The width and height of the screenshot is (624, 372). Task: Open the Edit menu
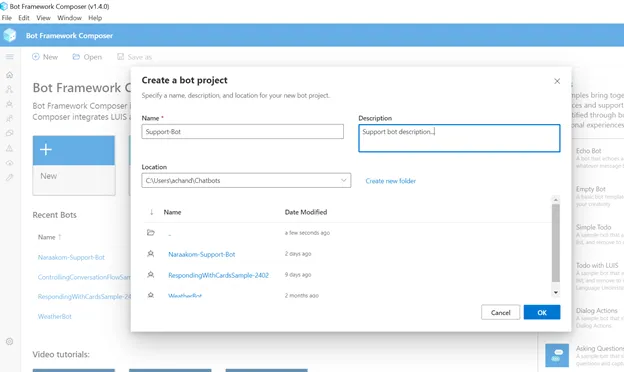coord(24,18)
